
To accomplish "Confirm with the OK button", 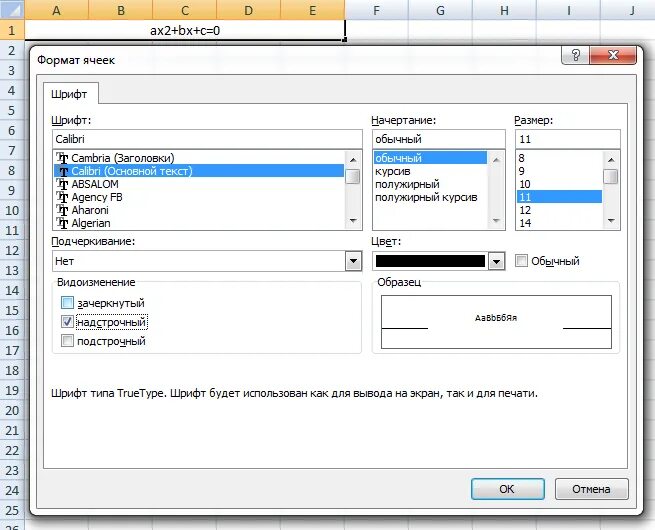I will 508,489.
